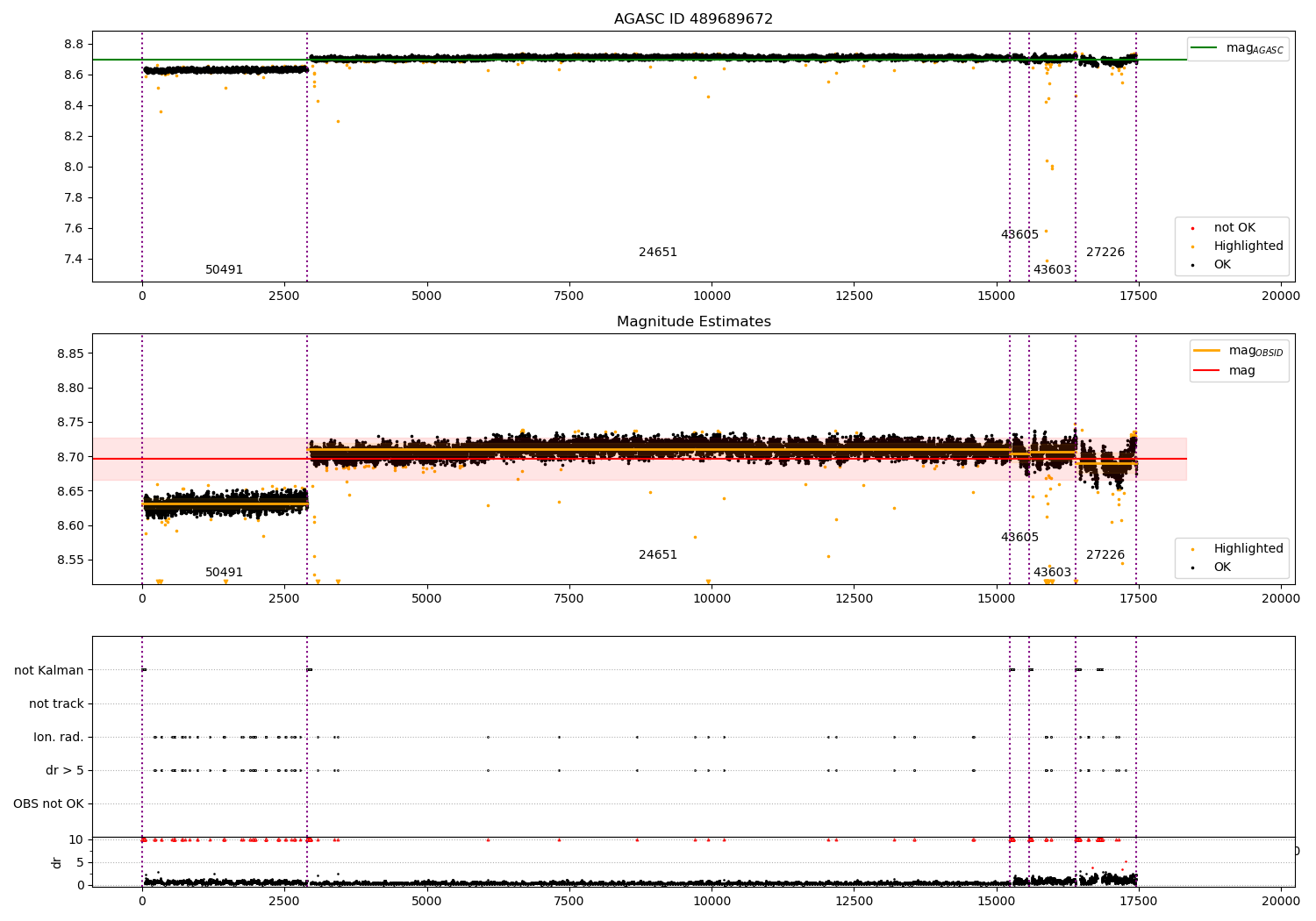
Task: Click tick 5 on the dr axis
Action: [80, 862]
